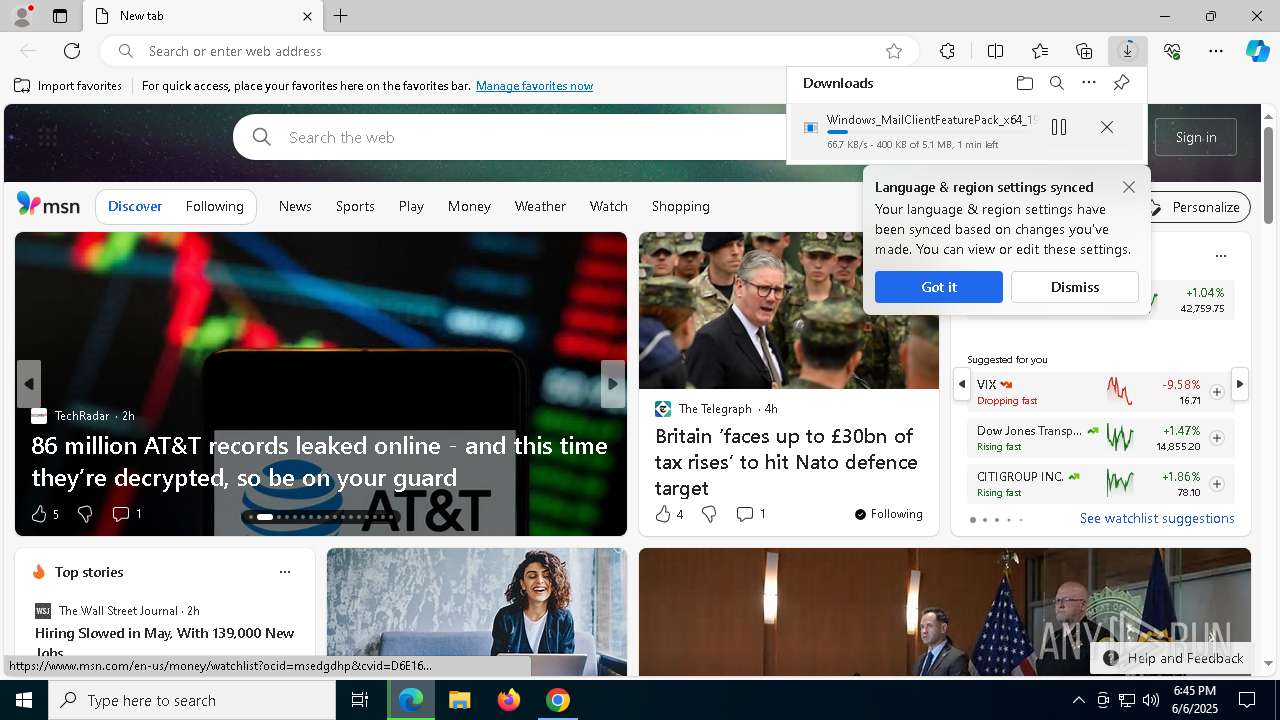Launch Firefox from the taskbar
Screen dimensions: 1280x720
coord(509,700)
